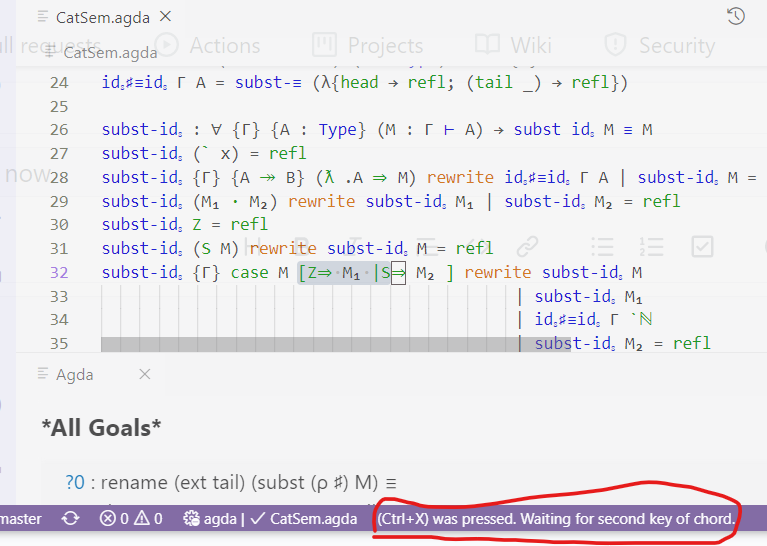Screen dimensions: 767x546
Task: Click the ?0 goal link
Action: [x=75, y=483]
